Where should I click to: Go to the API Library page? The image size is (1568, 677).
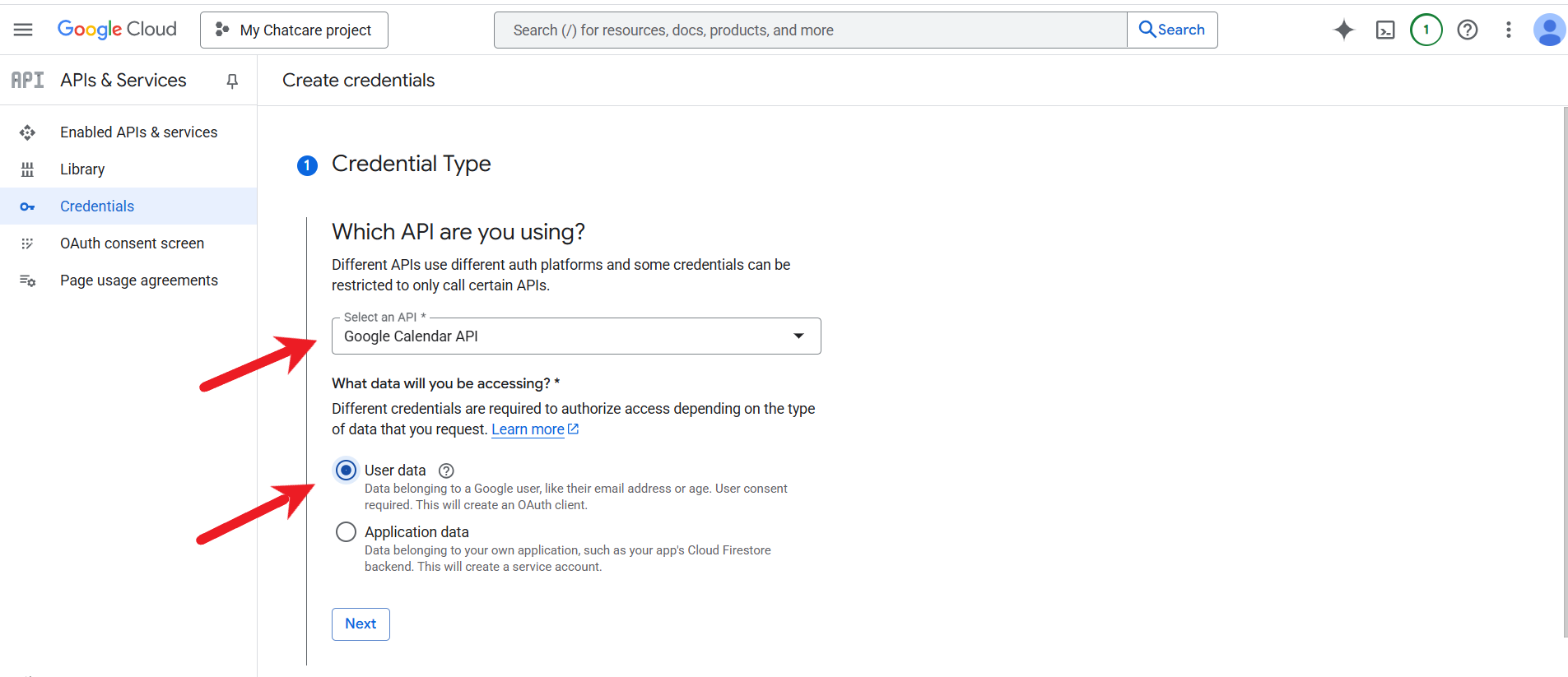coord(128,169)
